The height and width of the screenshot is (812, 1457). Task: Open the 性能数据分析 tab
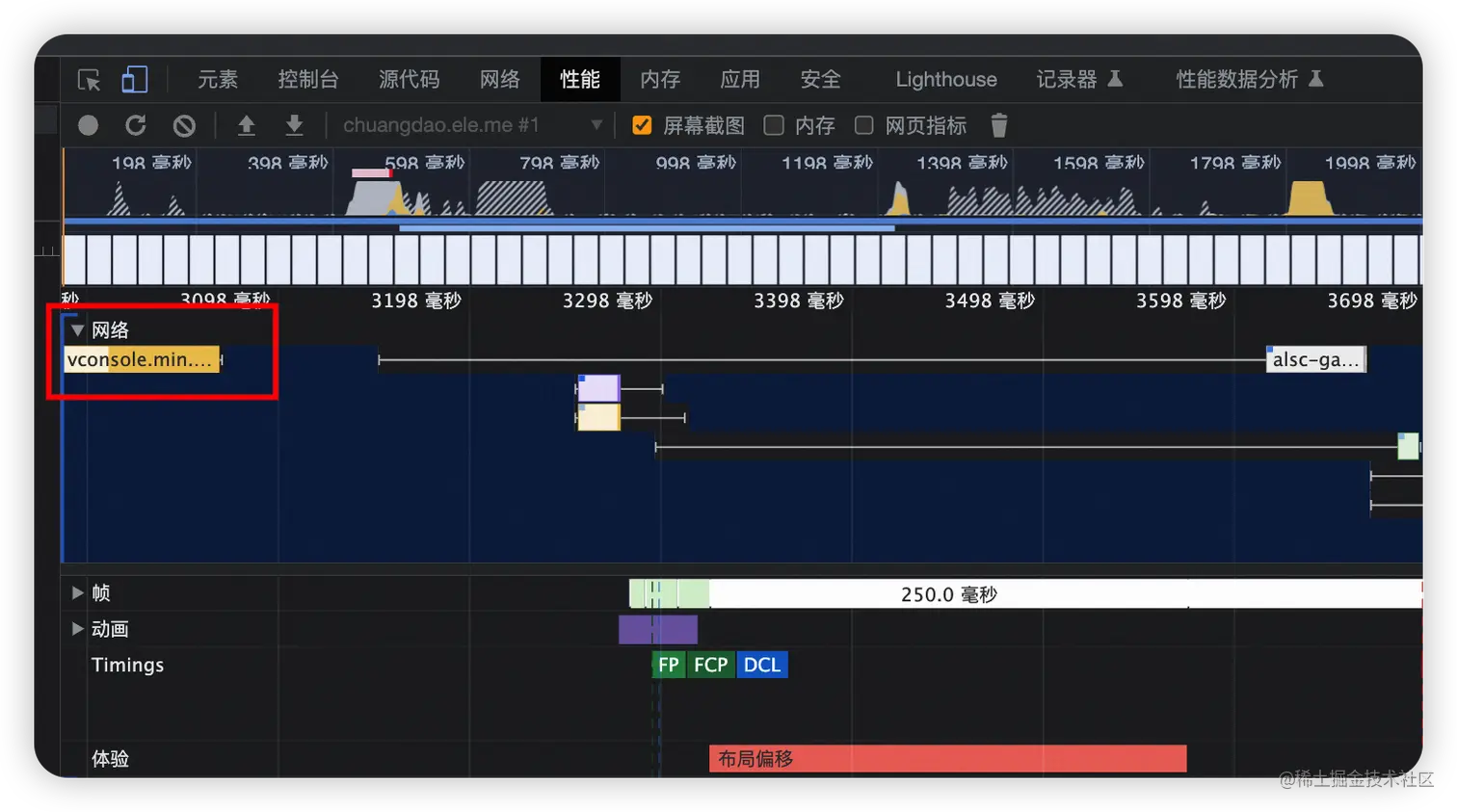click(1237, 79)
